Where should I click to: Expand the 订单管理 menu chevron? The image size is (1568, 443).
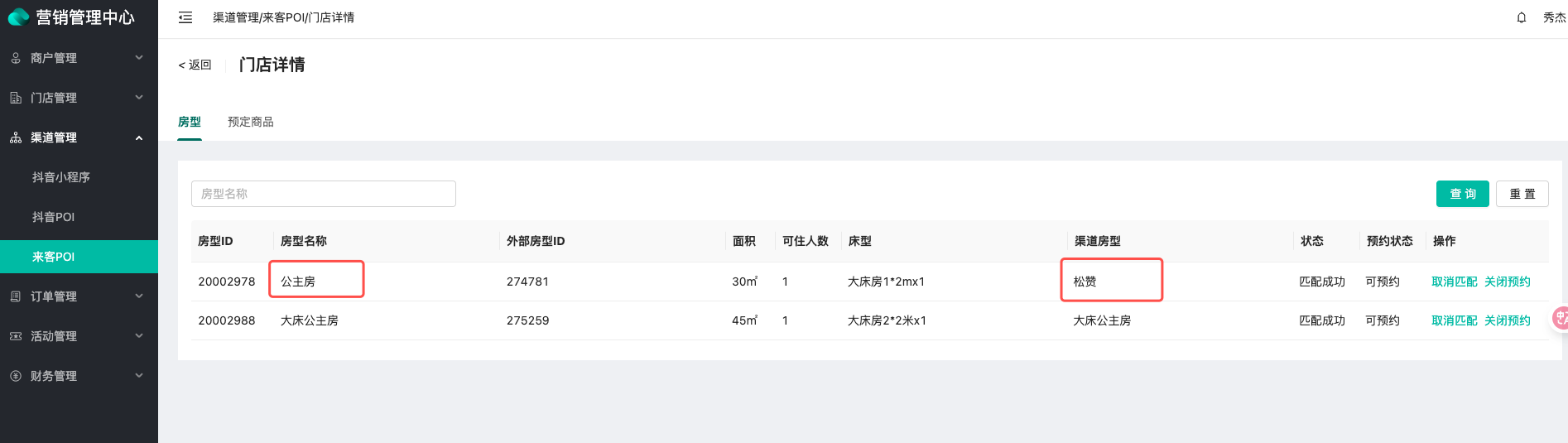[139, 296]
